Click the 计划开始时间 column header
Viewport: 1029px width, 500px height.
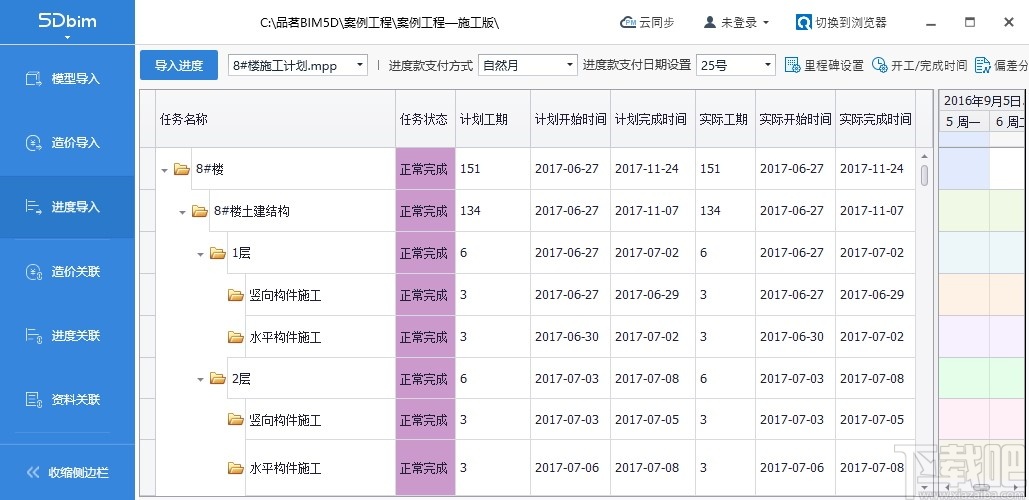pos(570,119)
